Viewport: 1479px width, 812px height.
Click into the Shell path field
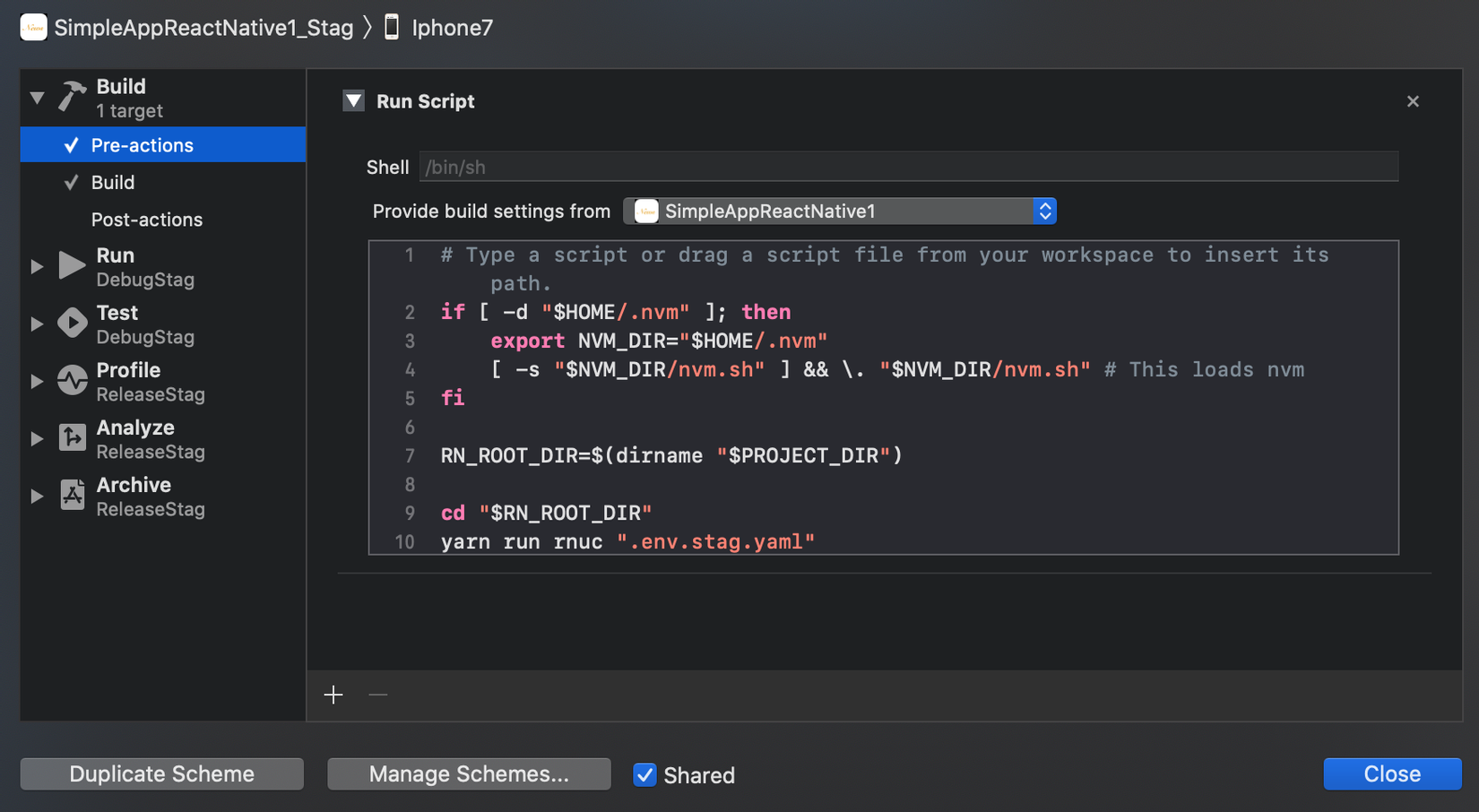click(x=907, y=168)
